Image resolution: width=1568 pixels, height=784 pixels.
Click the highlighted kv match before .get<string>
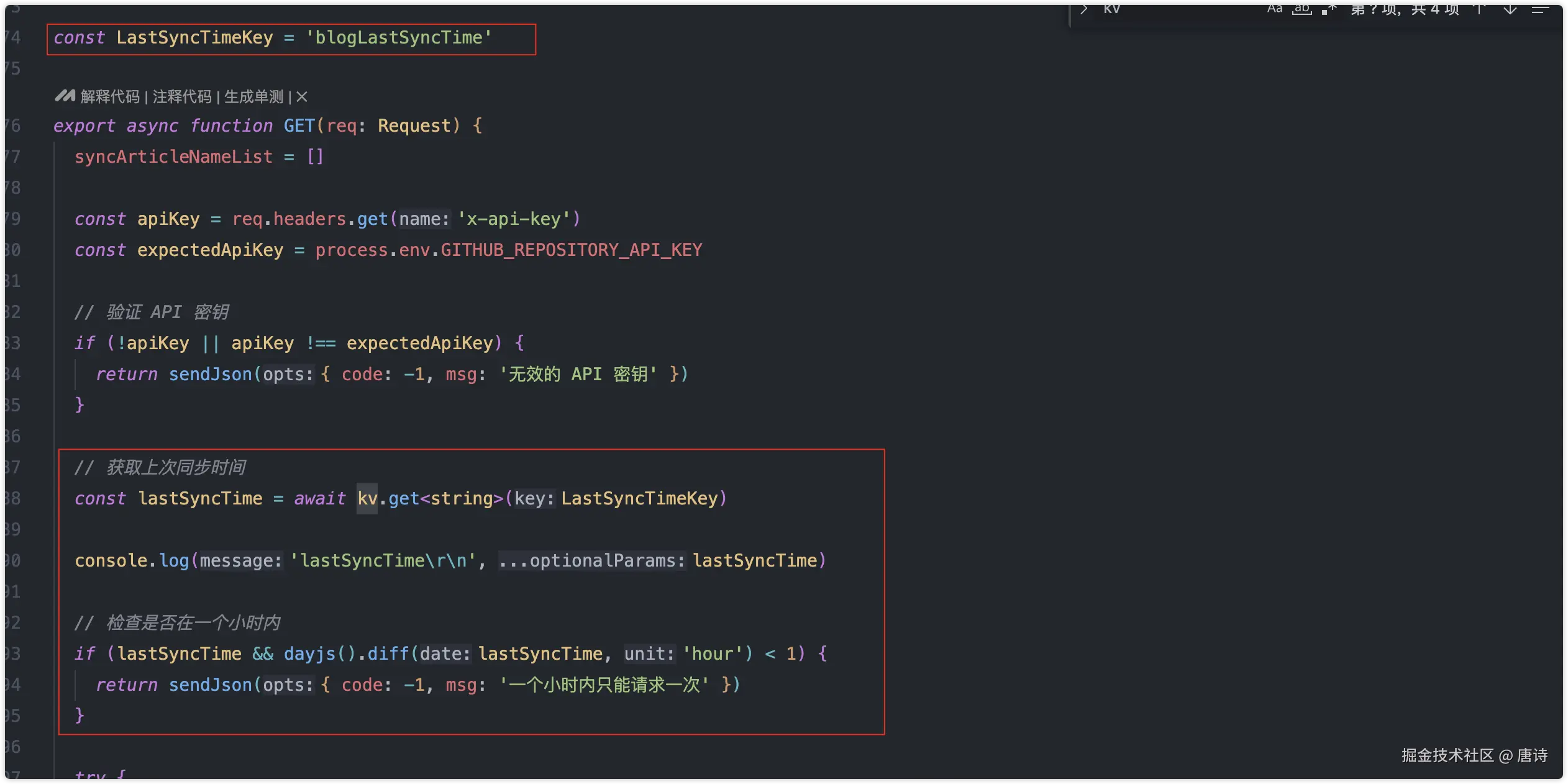pyautogui.click(x=367, y=498)
